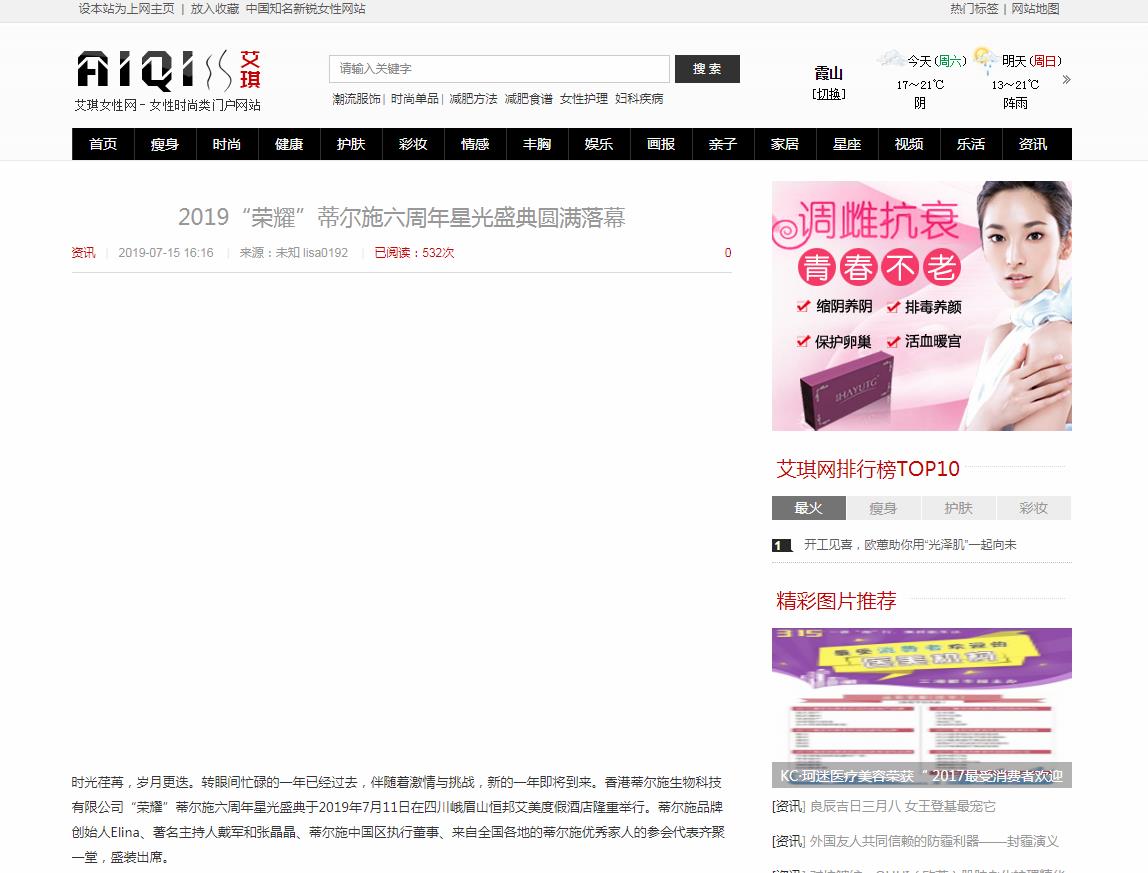Open 首页 in main navigation
The height and width of the screenshot is (873, 1148).
pyautogui.click(x=103, y=144)
